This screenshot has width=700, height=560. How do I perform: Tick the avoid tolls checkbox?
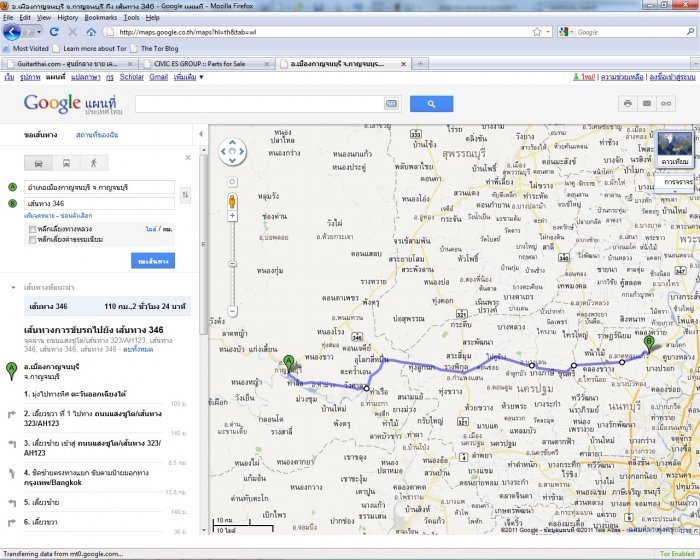[x=32, y=240]
